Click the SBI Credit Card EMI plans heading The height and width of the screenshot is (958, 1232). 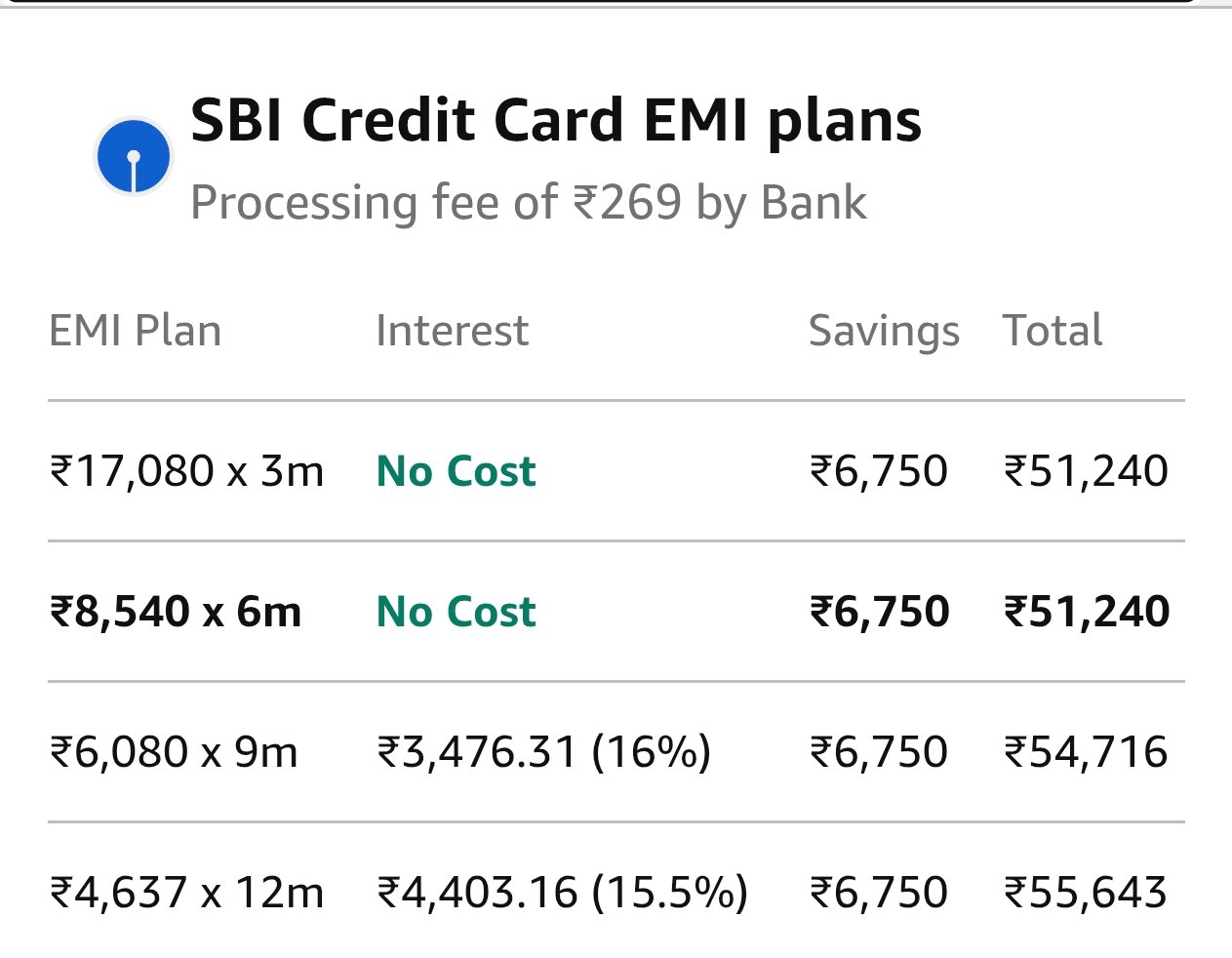pos(555,121)
